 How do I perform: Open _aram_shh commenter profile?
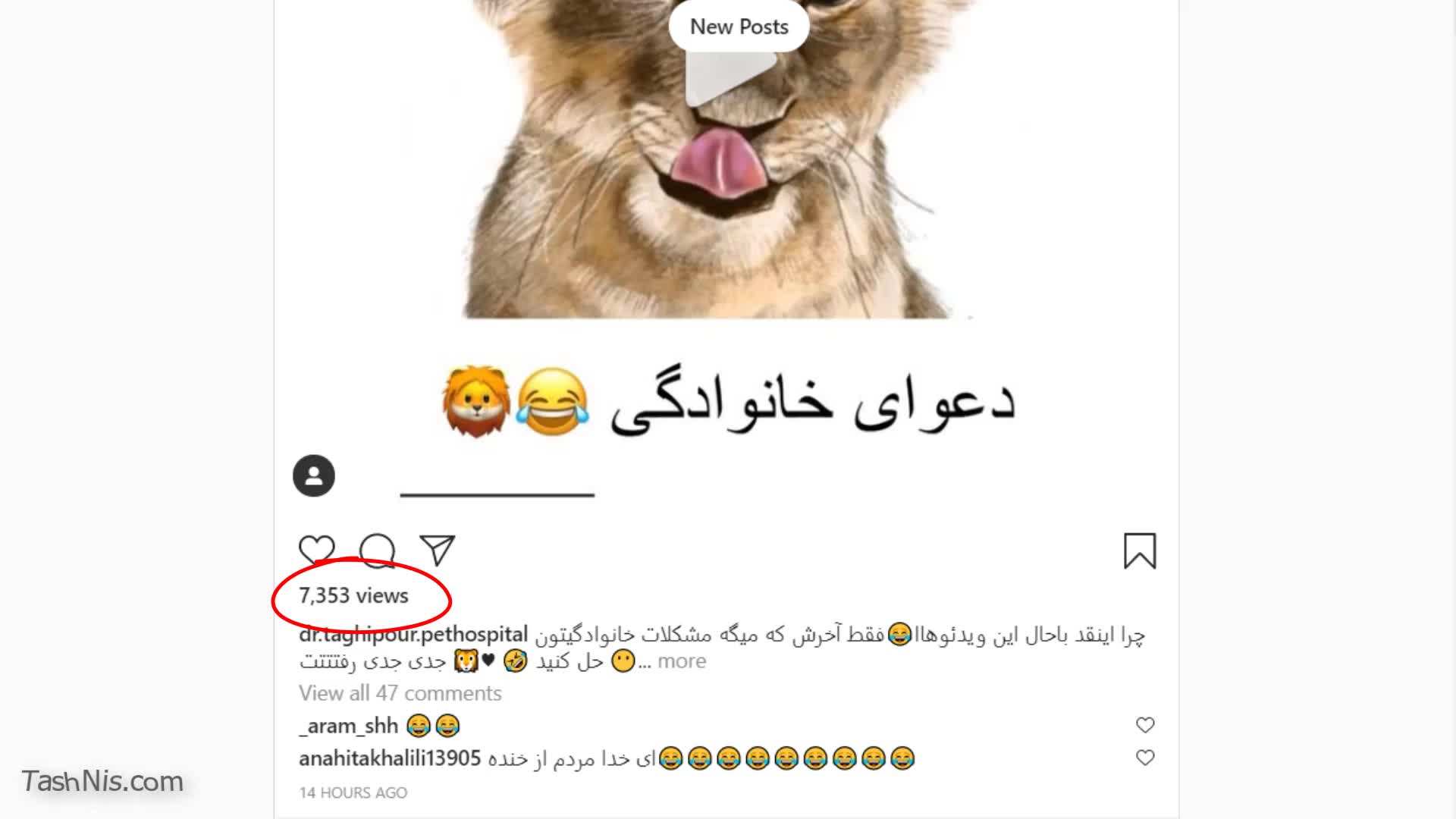(349, 726)
